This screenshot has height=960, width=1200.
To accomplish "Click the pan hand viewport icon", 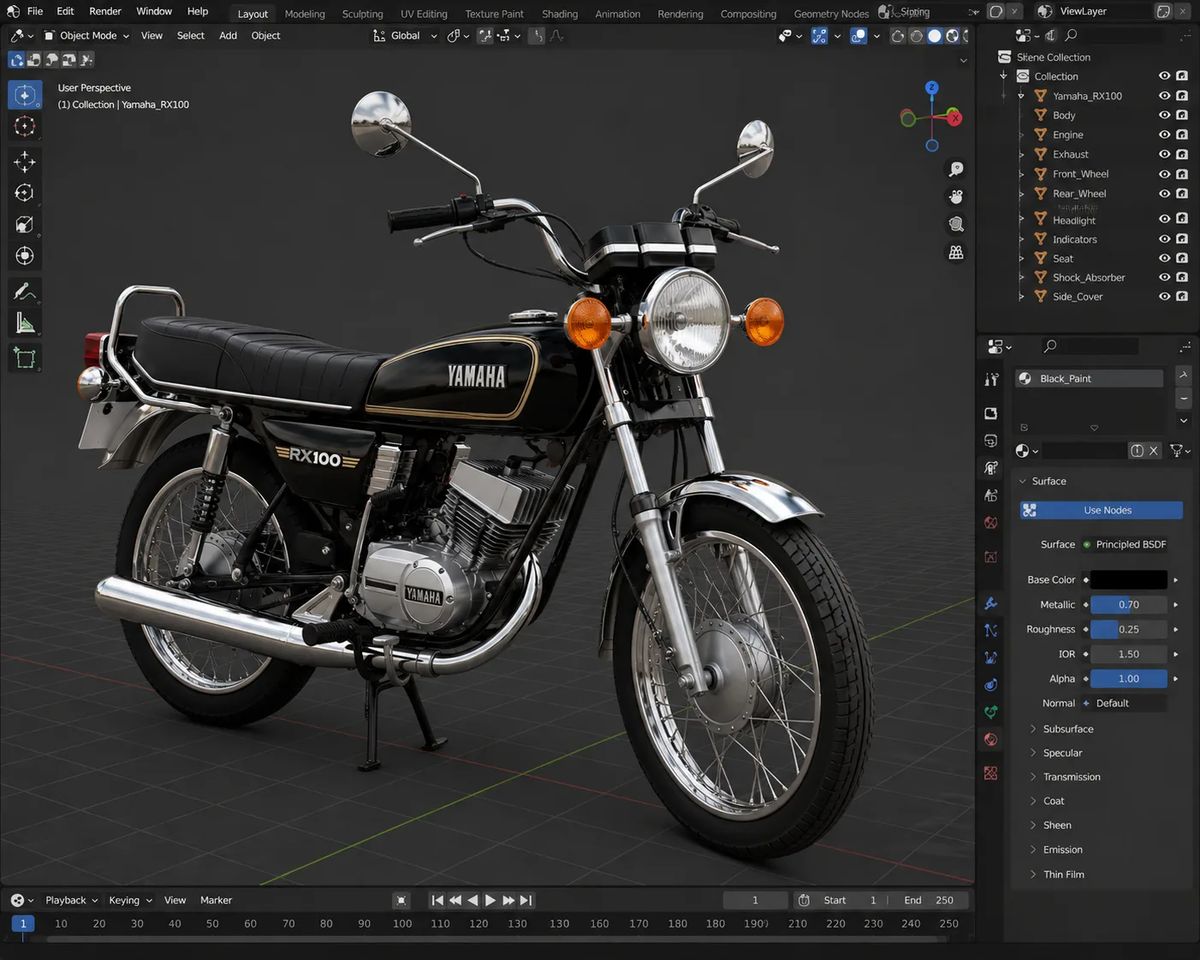I will 956,197.
